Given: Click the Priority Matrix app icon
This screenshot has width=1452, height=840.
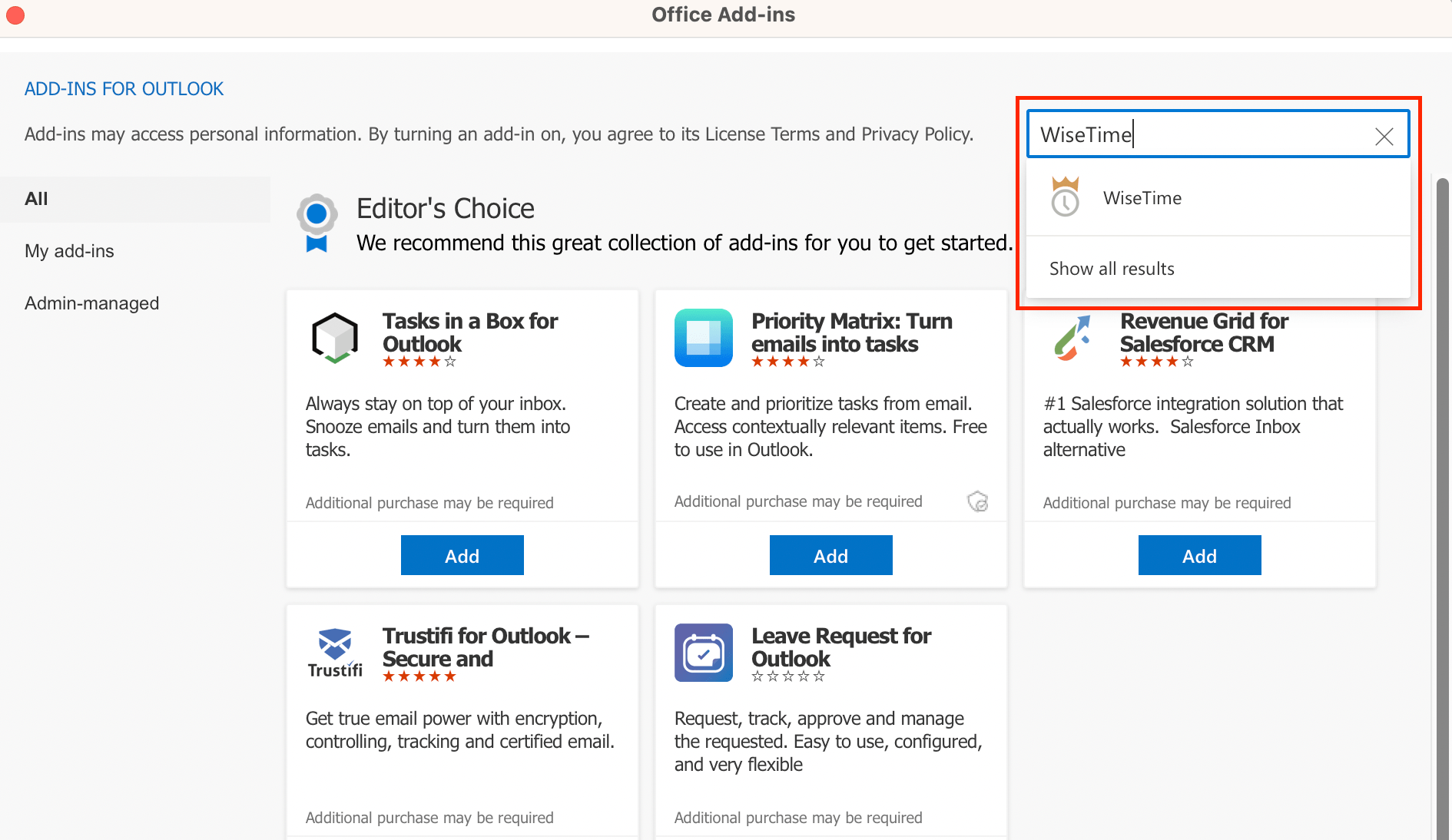Looking at the screenshot, I should click(703, 338).
